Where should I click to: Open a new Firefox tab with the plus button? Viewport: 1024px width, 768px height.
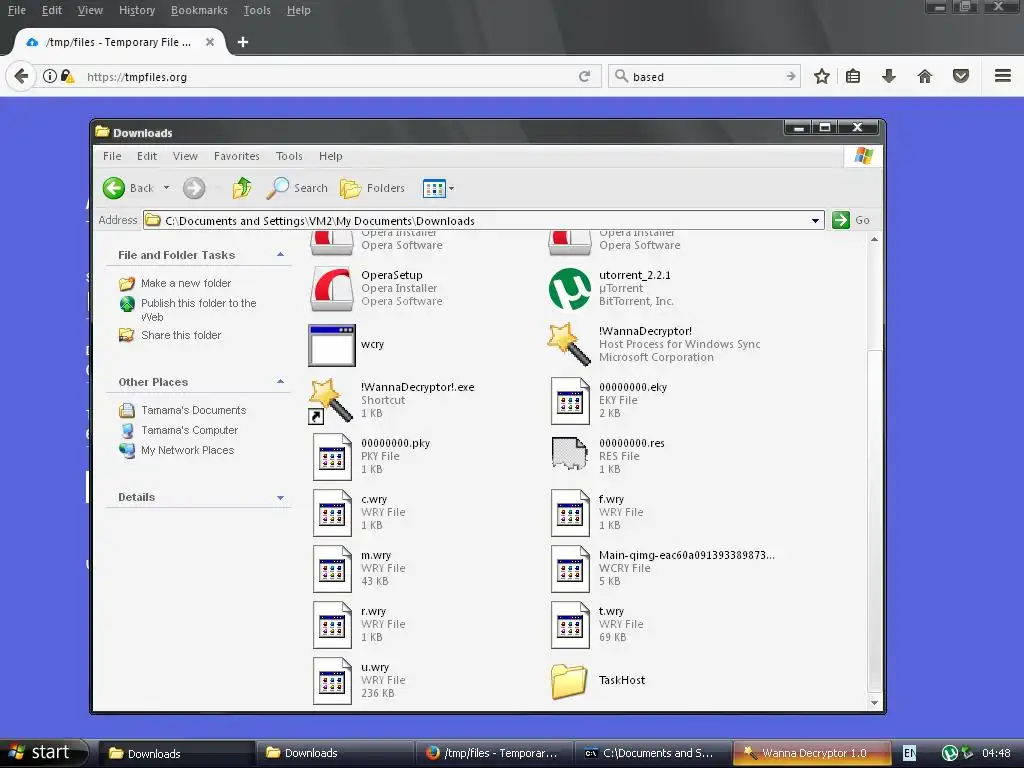click(x=243, y=42)
